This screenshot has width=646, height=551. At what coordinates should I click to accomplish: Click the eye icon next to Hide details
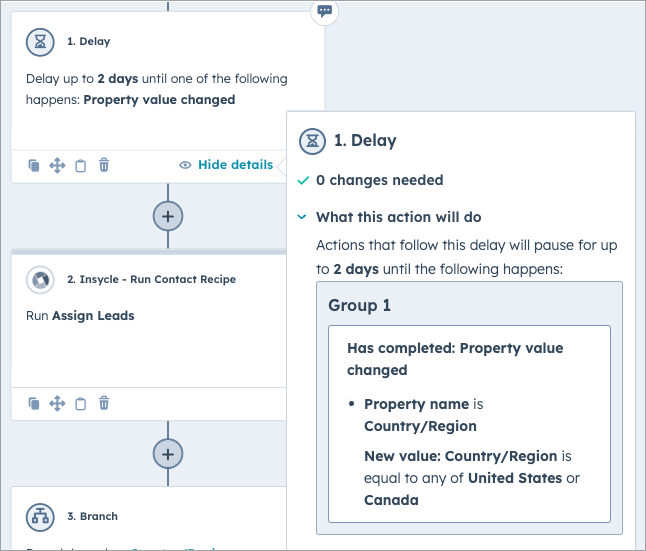click(x=185, y=165)
